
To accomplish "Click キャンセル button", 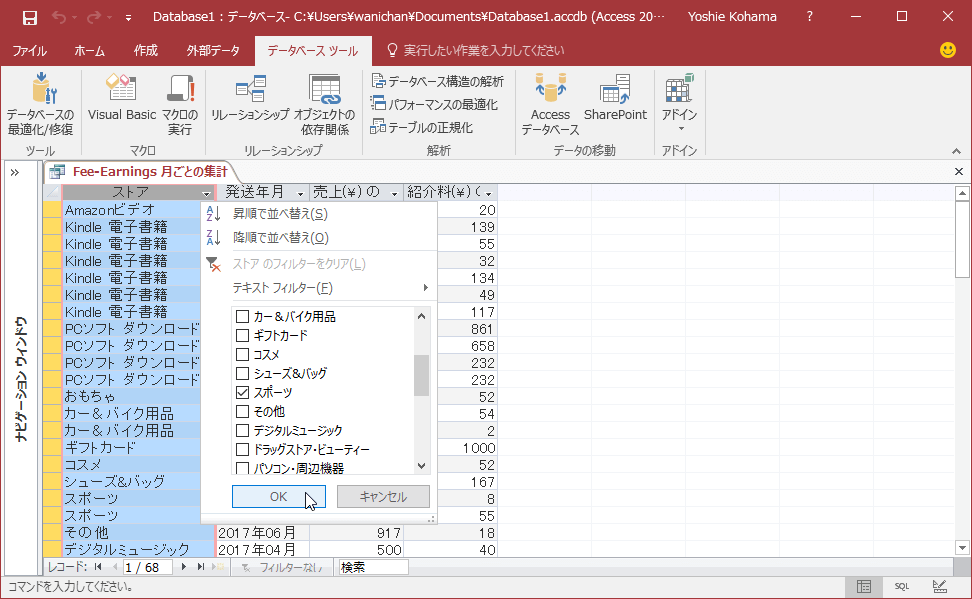I will [x=383, y=497].
